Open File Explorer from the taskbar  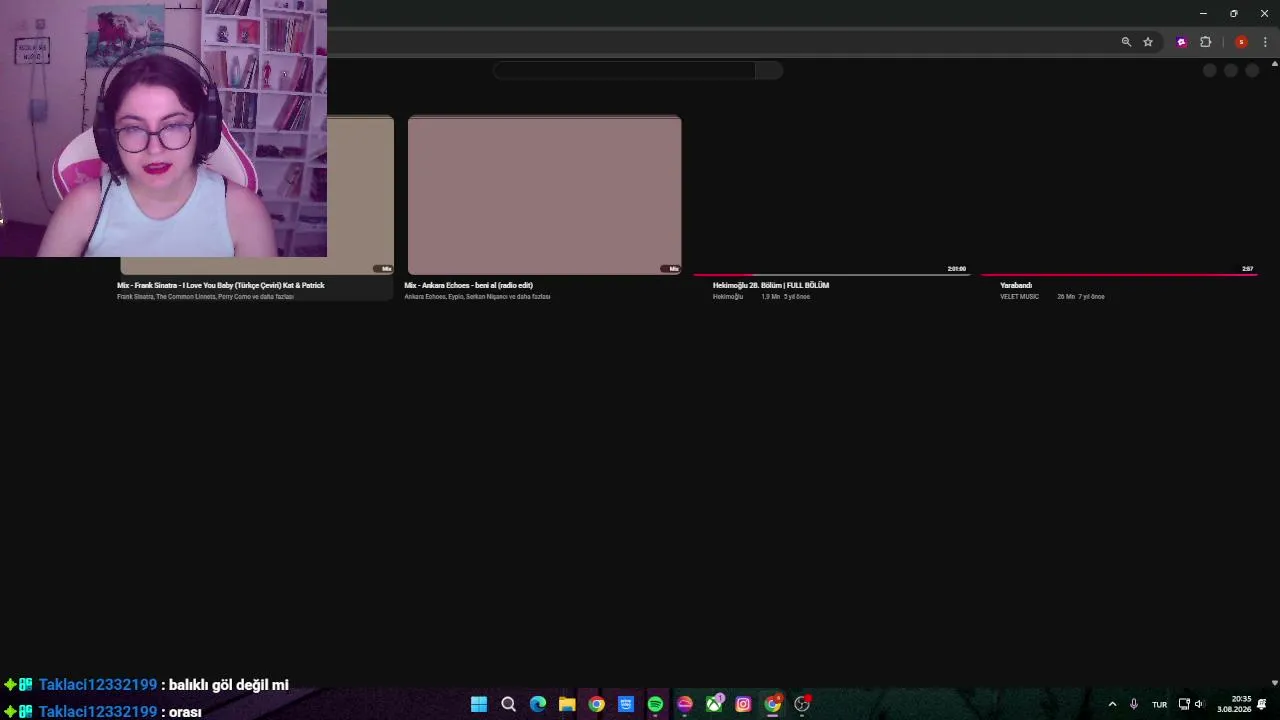pos(567,704)
